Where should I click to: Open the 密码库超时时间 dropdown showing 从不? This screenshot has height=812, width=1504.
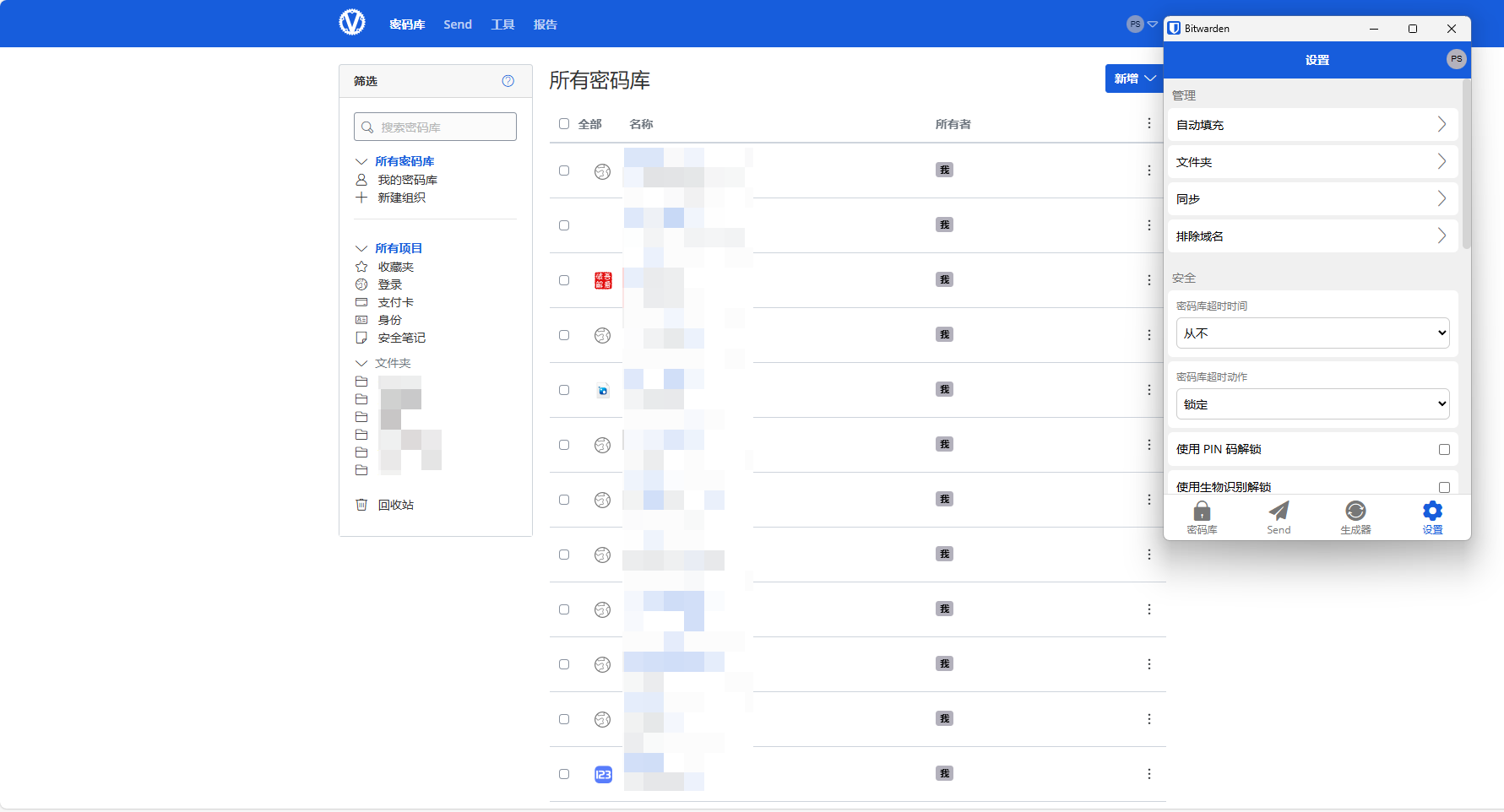coord(1312,333)
